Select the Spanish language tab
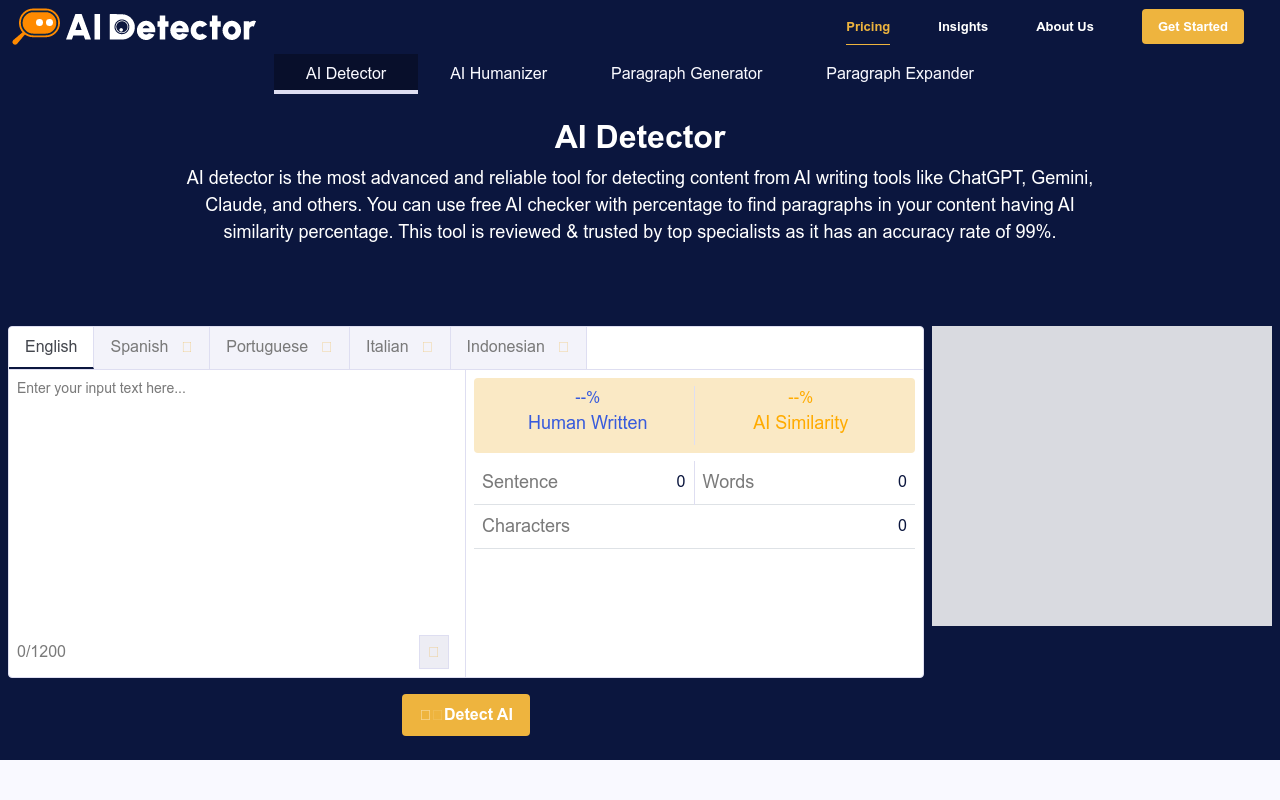1280x800 pixels. point(151,347)
